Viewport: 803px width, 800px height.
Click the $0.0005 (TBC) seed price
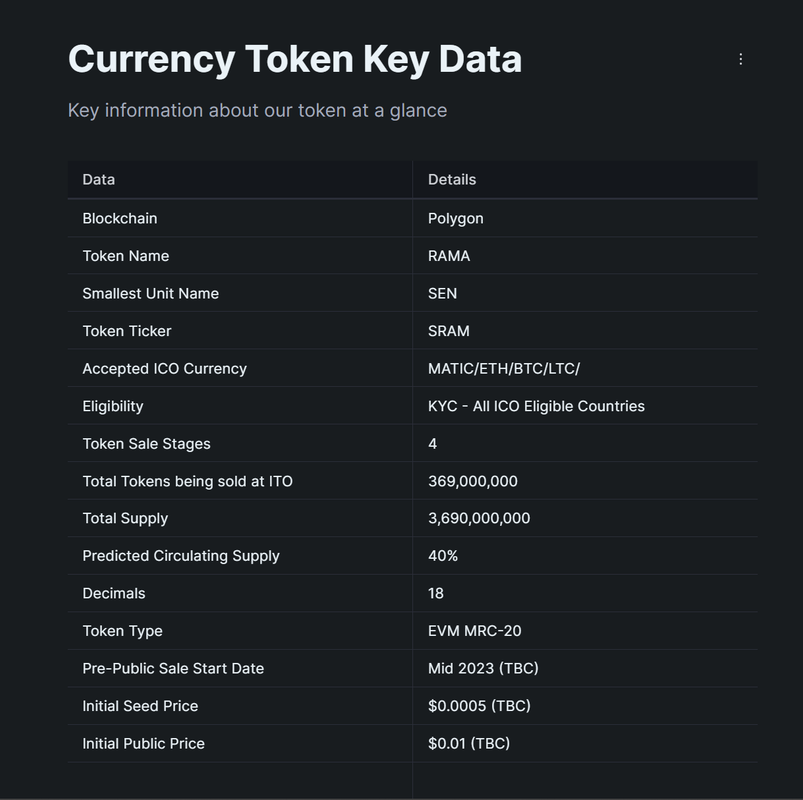[x=479, y=706]
